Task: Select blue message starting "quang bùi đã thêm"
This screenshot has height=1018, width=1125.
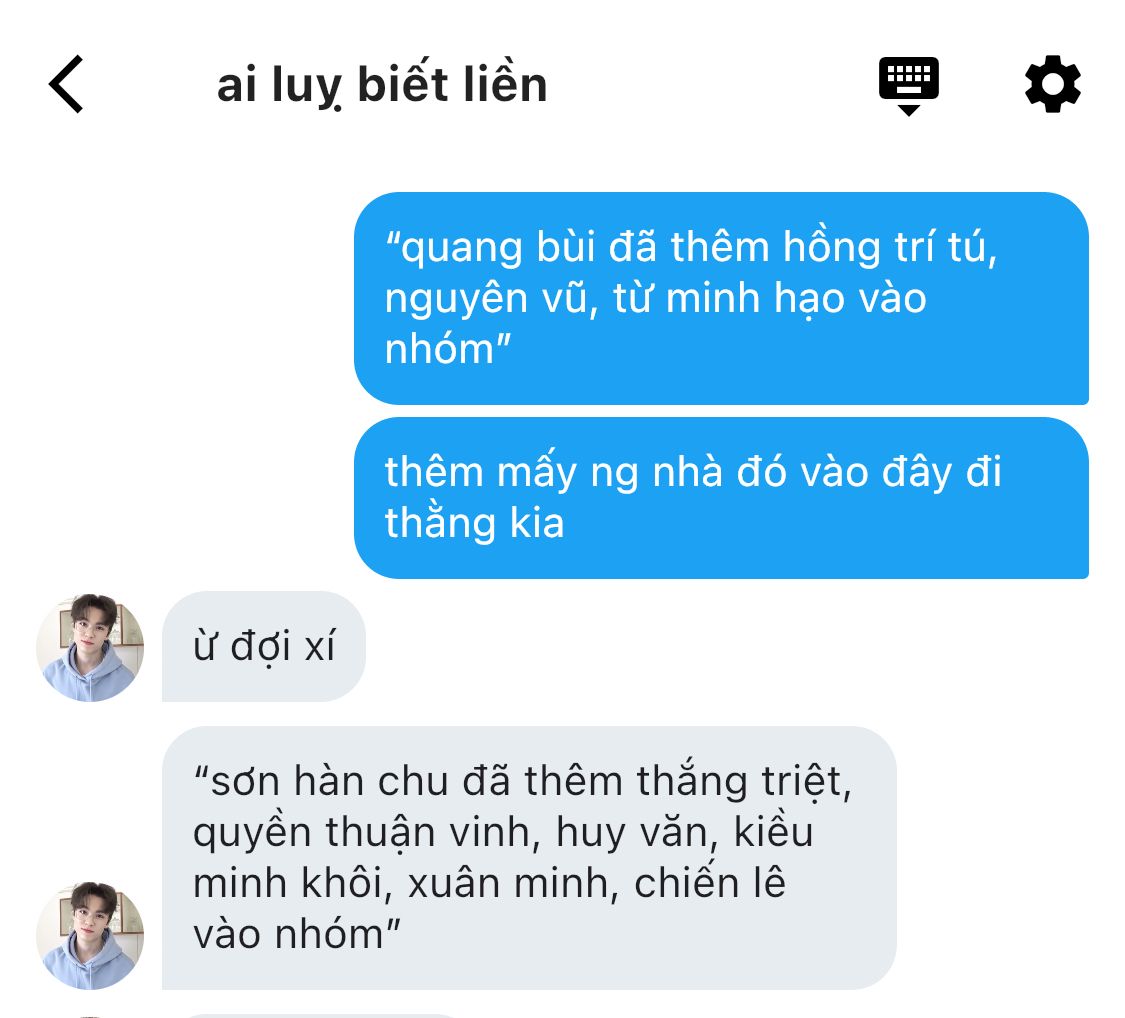Action: point(721,298)
